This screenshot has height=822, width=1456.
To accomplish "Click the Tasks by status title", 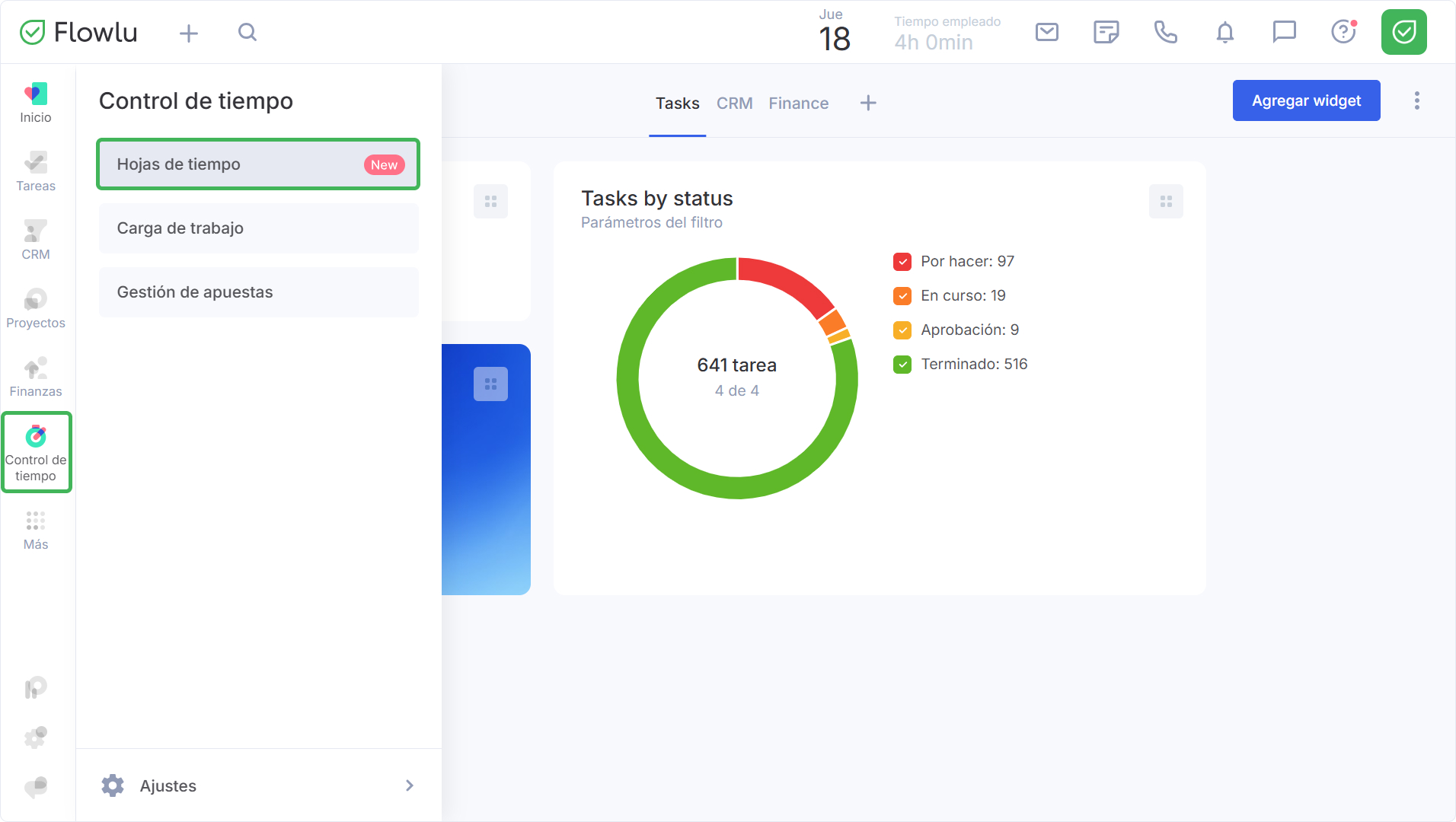I will click(x=656, y=199).
